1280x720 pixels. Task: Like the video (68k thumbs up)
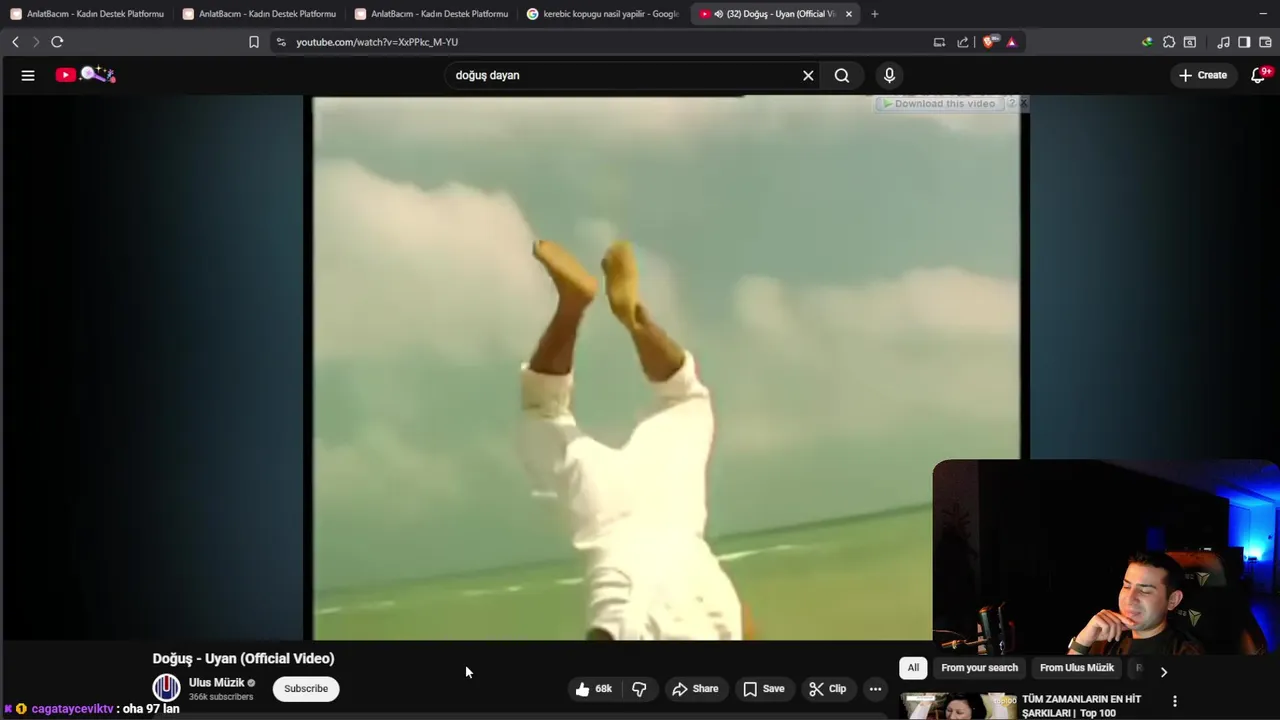pyautogui.click(x=594, y=688)
